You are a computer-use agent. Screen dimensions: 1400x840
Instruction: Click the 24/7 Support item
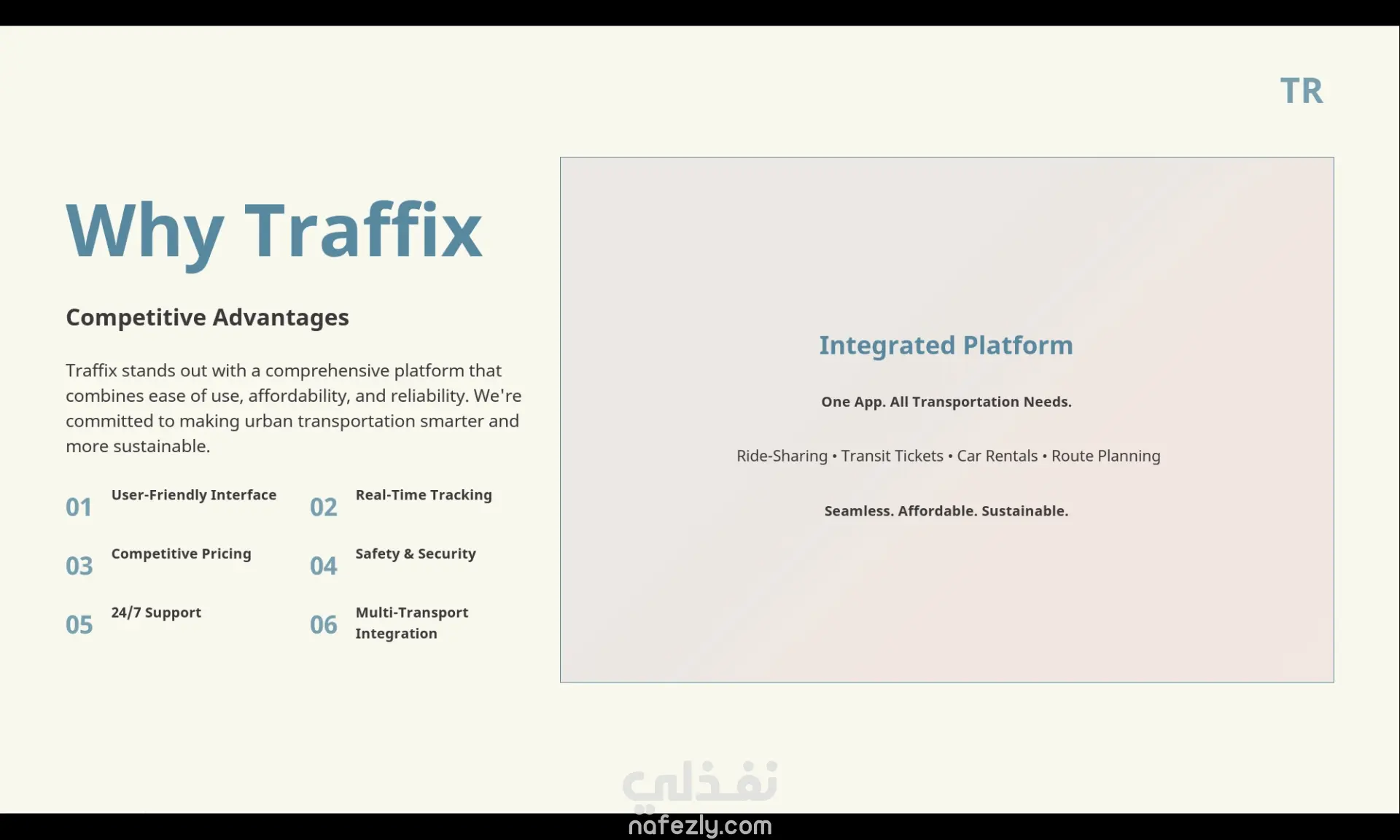(156, 612)
